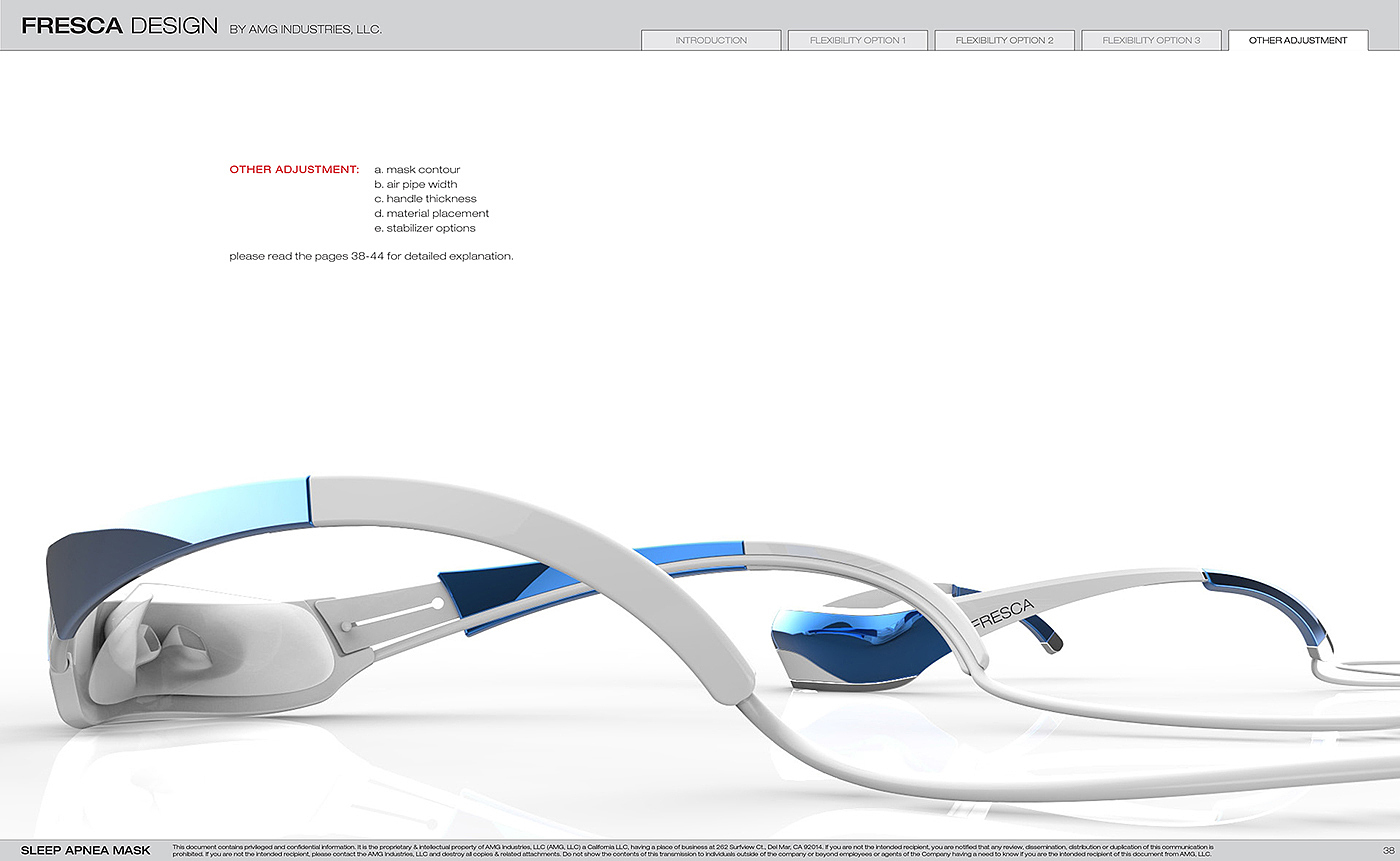This screenshot has height=861, width=1400.
Task: Click the Other Adjustment tab
Action: click(x=1298, y=40)
